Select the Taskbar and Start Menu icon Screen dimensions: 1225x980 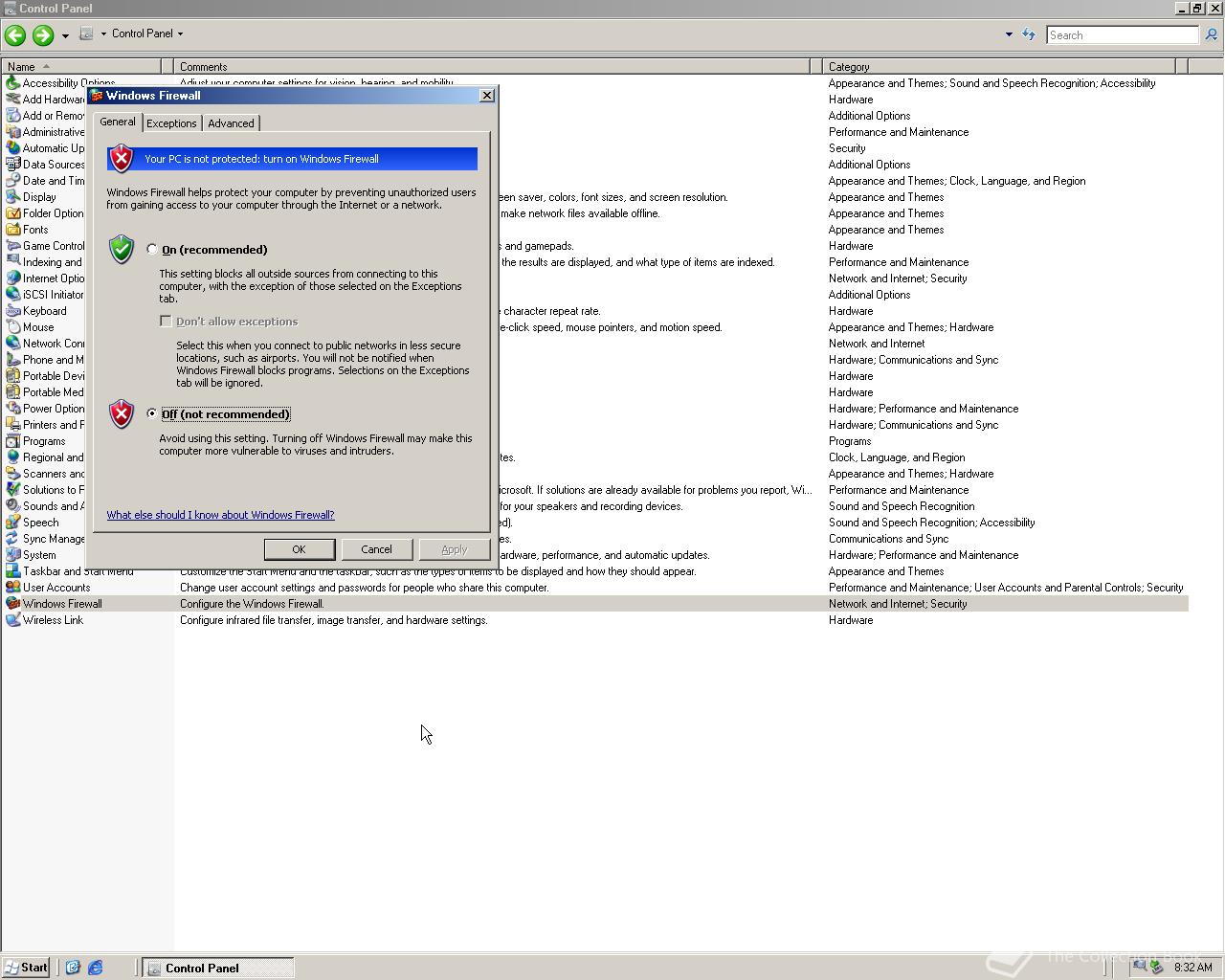click(13, 571)
